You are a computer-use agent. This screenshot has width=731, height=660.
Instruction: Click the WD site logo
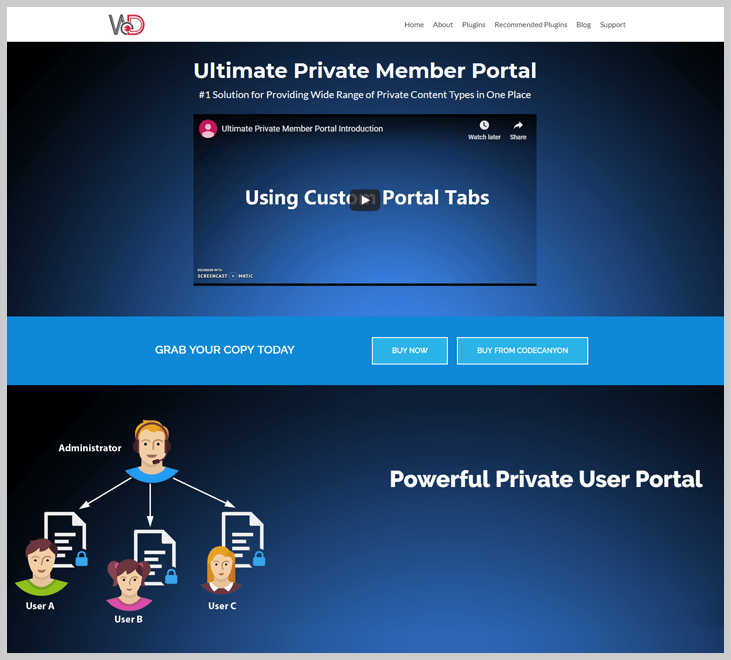click(x=127, y=25)
